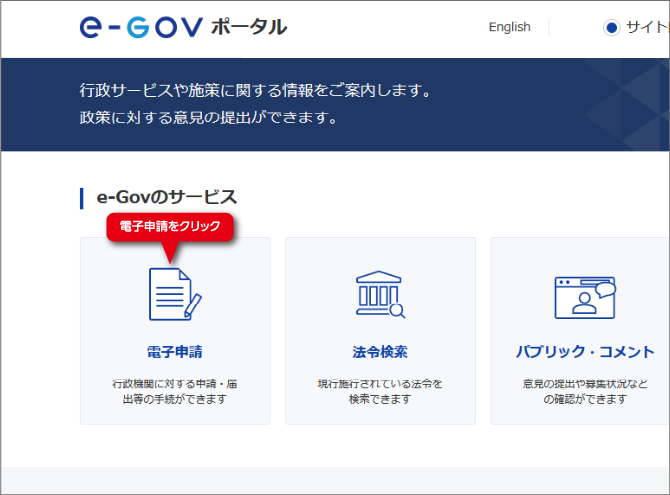Viewport: 670px width, 495px height.
Task: Click the 政策に対する意見の提出 banner line
Action: pos(208,118)
